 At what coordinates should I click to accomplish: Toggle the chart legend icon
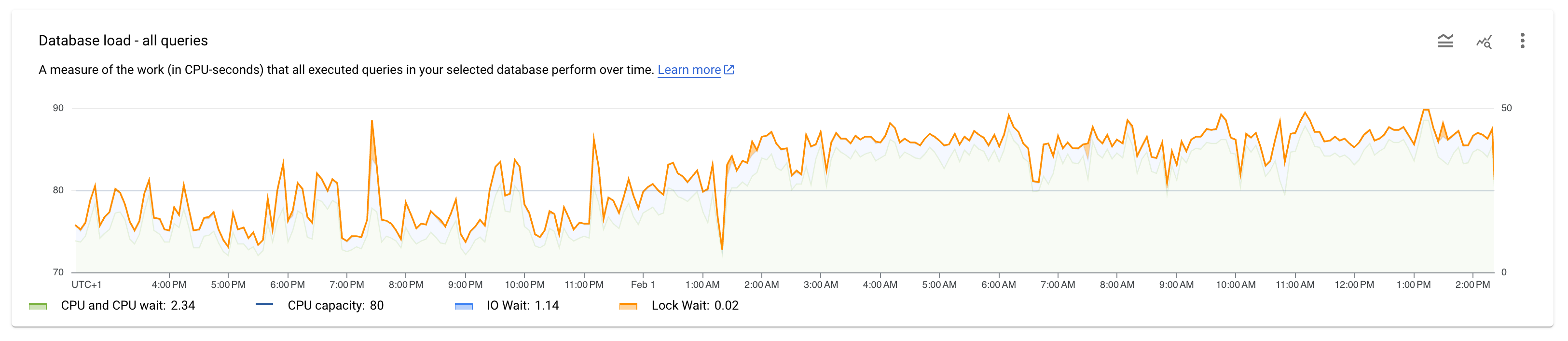[1445, 41]
